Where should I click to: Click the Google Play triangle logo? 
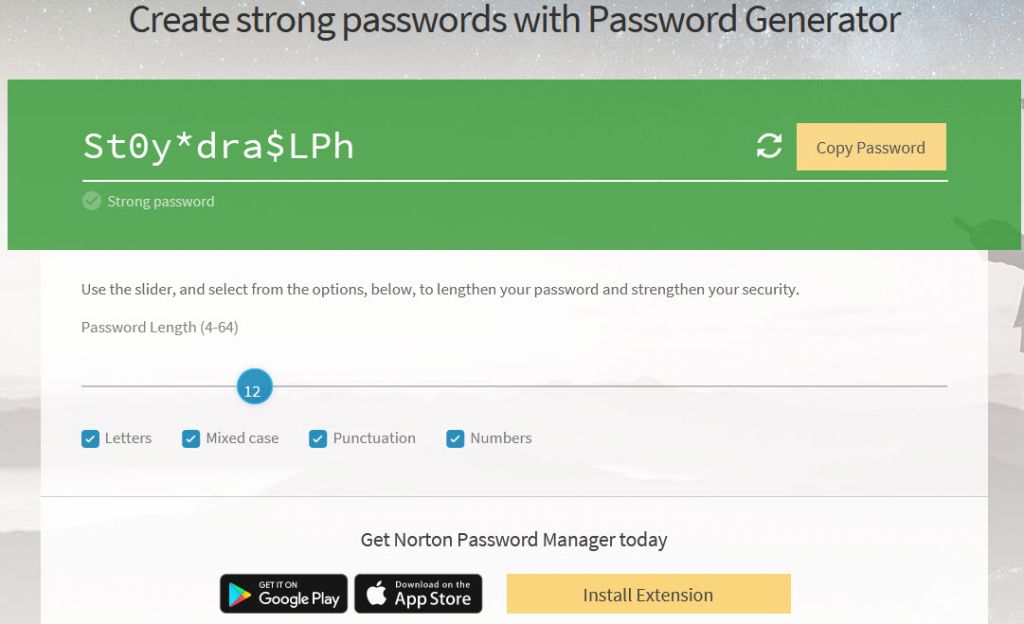point(239,593)
